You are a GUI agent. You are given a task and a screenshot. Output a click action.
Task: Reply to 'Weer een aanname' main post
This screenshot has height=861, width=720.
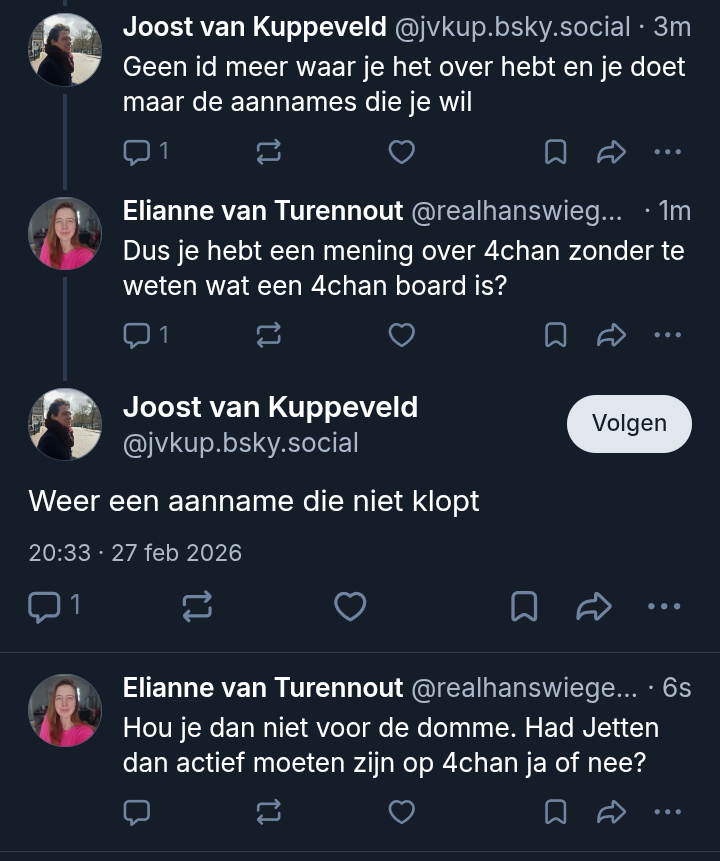point(44,606)
